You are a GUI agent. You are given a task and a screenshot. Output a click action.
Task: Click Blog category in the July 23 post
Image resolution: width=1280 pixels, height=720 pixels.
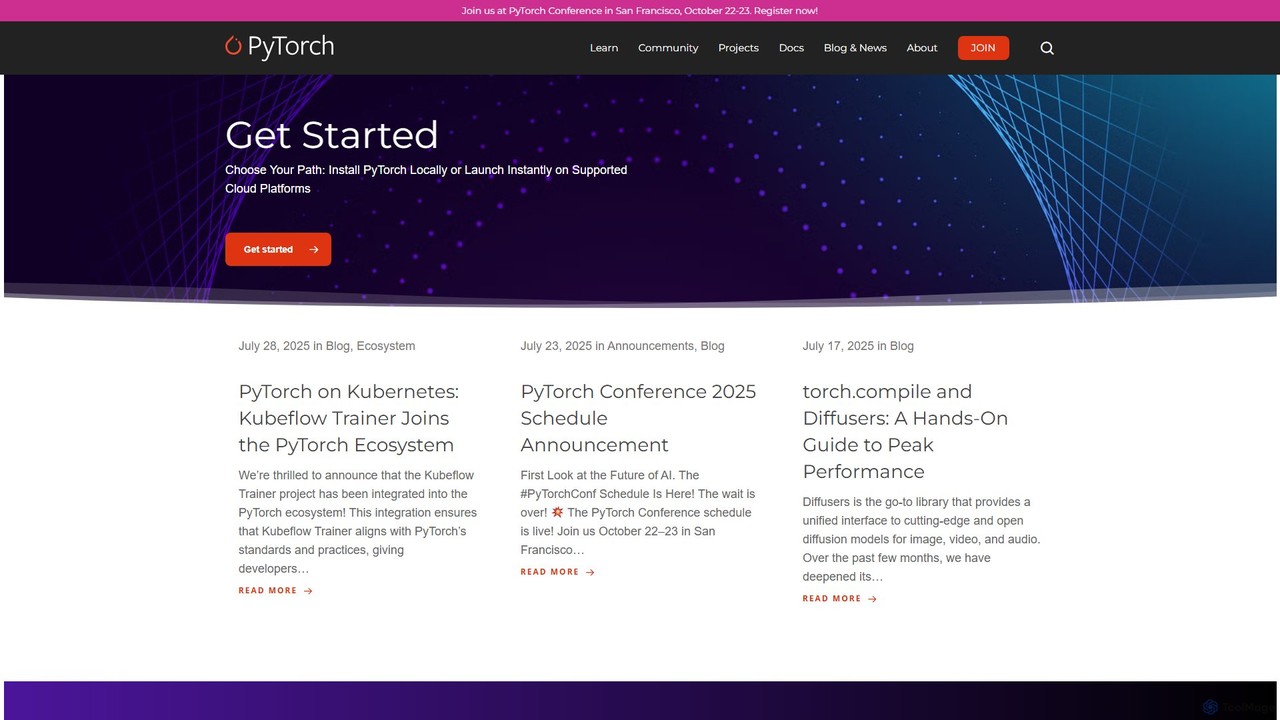point(712,346)
